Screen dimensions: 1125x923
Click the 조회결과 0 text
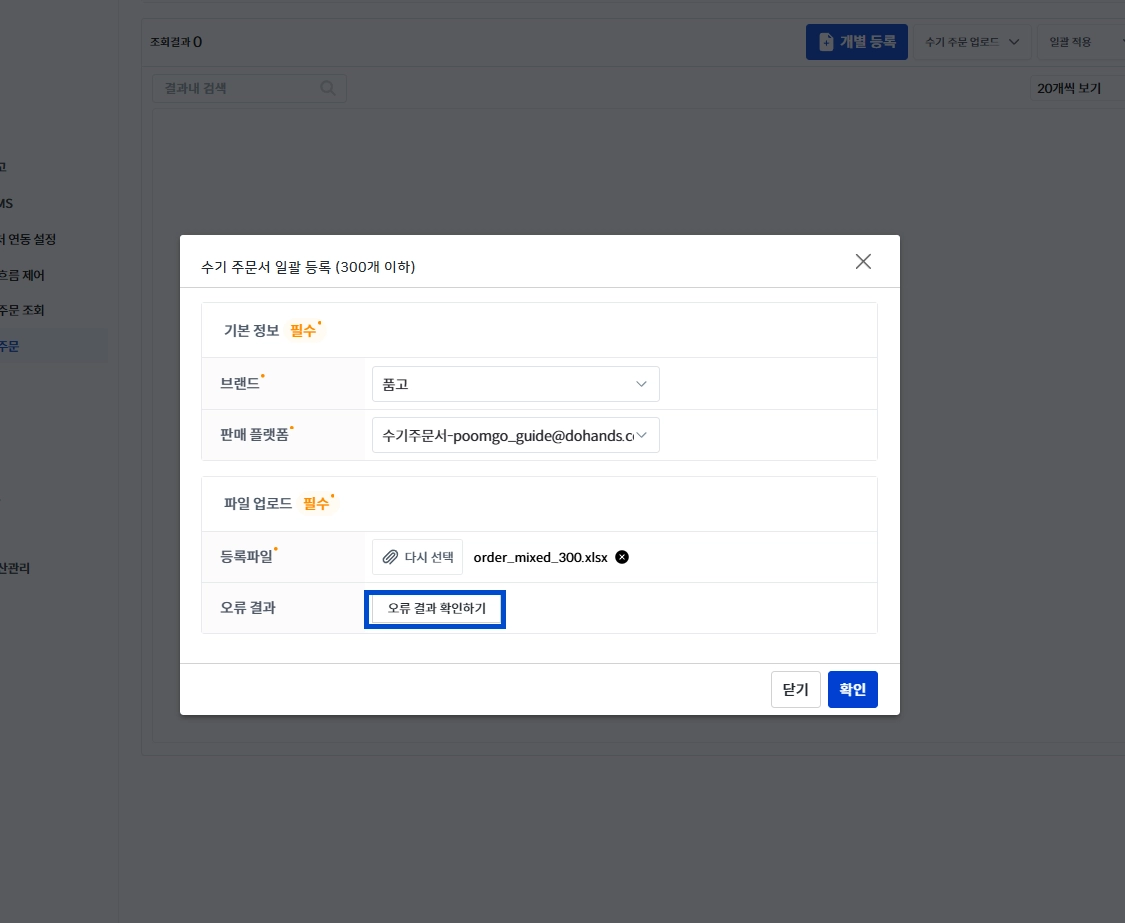click(x=176, y=42)
